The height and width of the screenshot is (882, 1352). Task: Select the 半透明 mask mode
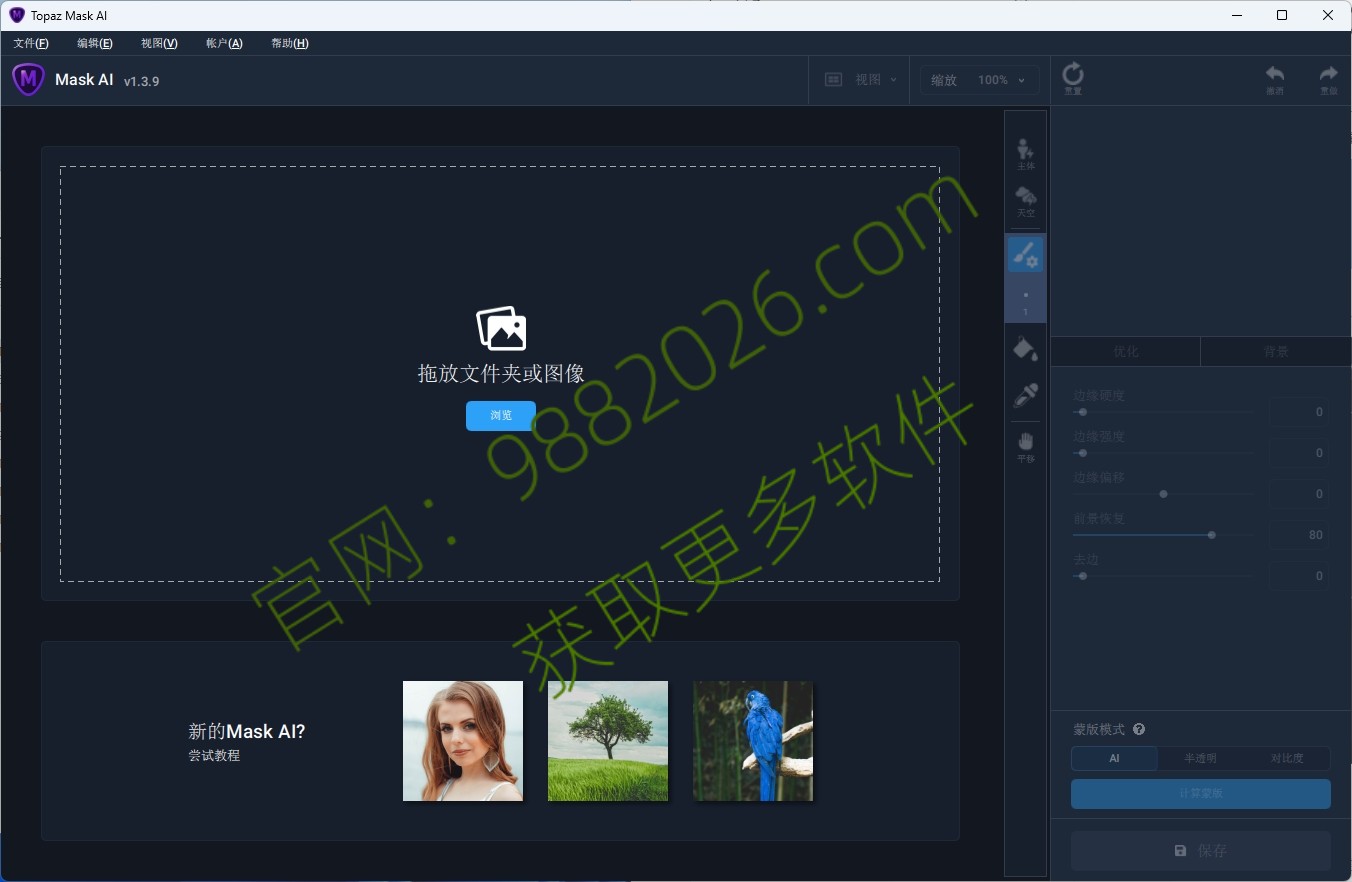pyautogui.click(x=1200, y=758)
